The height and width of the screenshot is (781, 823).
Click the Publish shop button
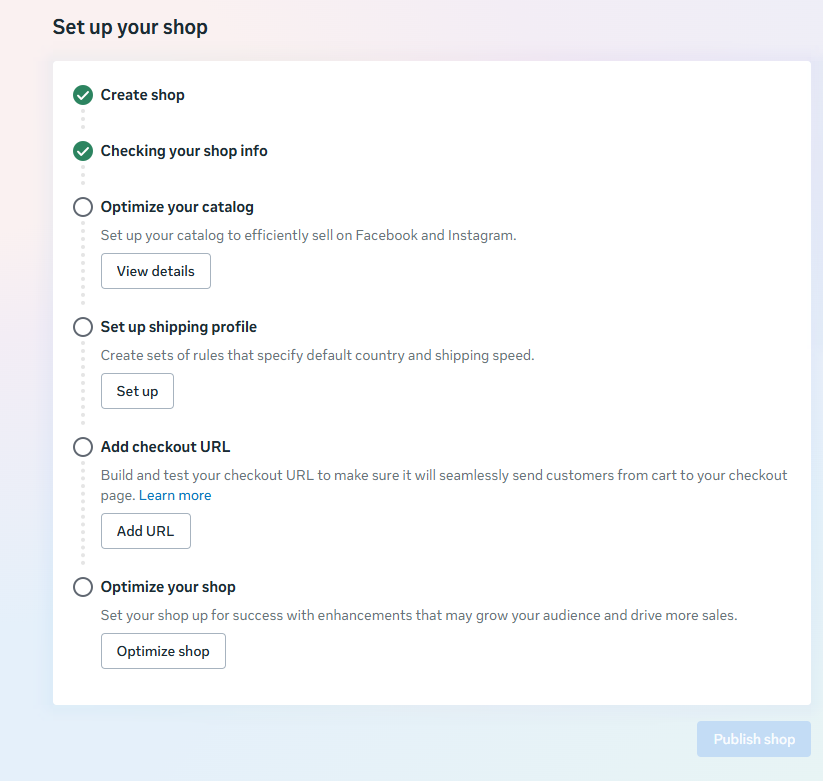(x=754, y=739)
